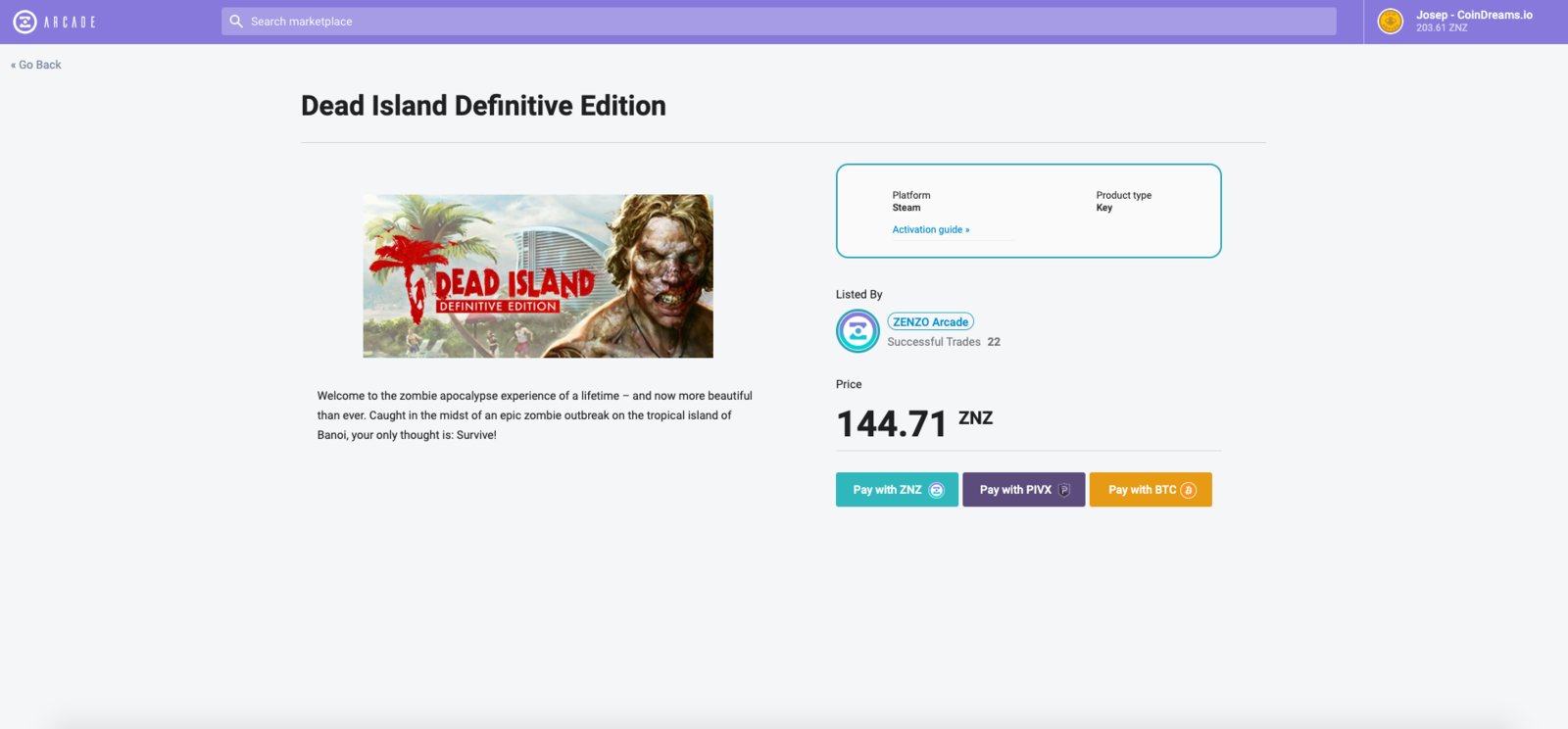The height and width of the screenshot is (729, 1568).
Task: Click the search magnifier icon
Action: [236, 21]
